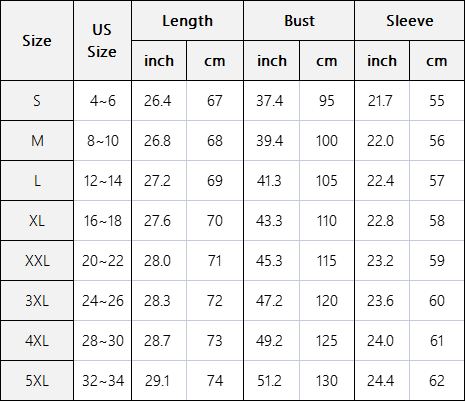Click the 28~30 US size cell

click(x=102, y=341)
